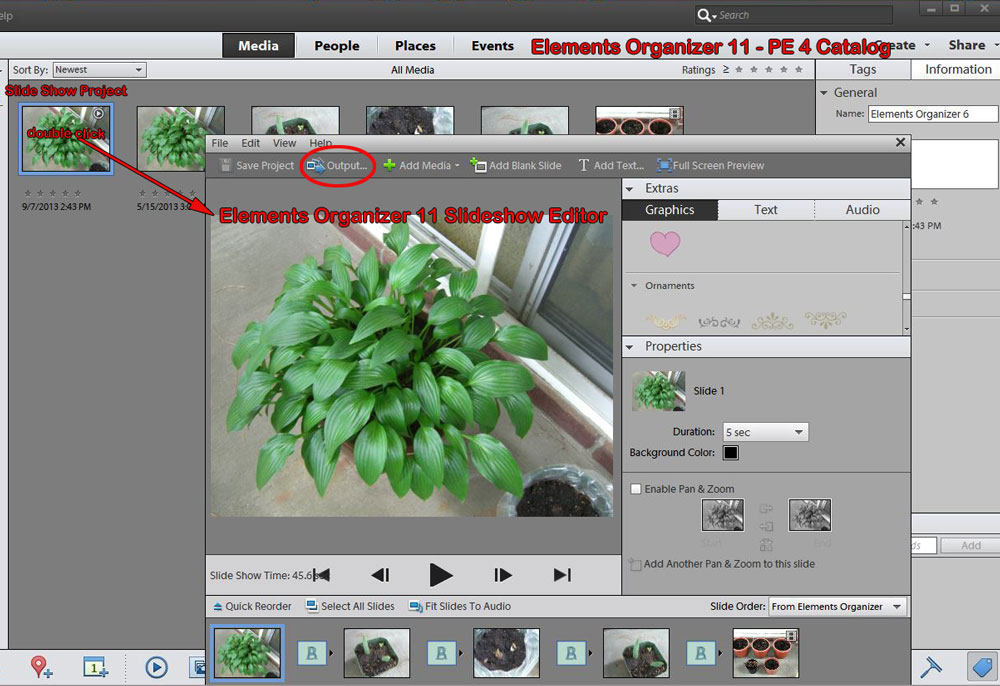Click the Pan & Zoom end thumbnail

(810, 515)
